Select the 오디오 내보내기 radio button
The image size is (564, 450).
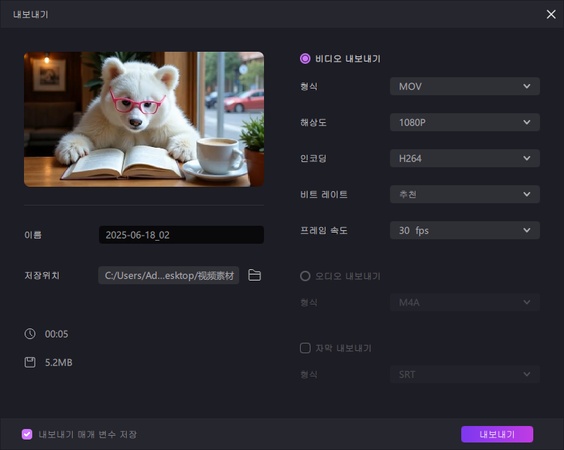(305, 276)
